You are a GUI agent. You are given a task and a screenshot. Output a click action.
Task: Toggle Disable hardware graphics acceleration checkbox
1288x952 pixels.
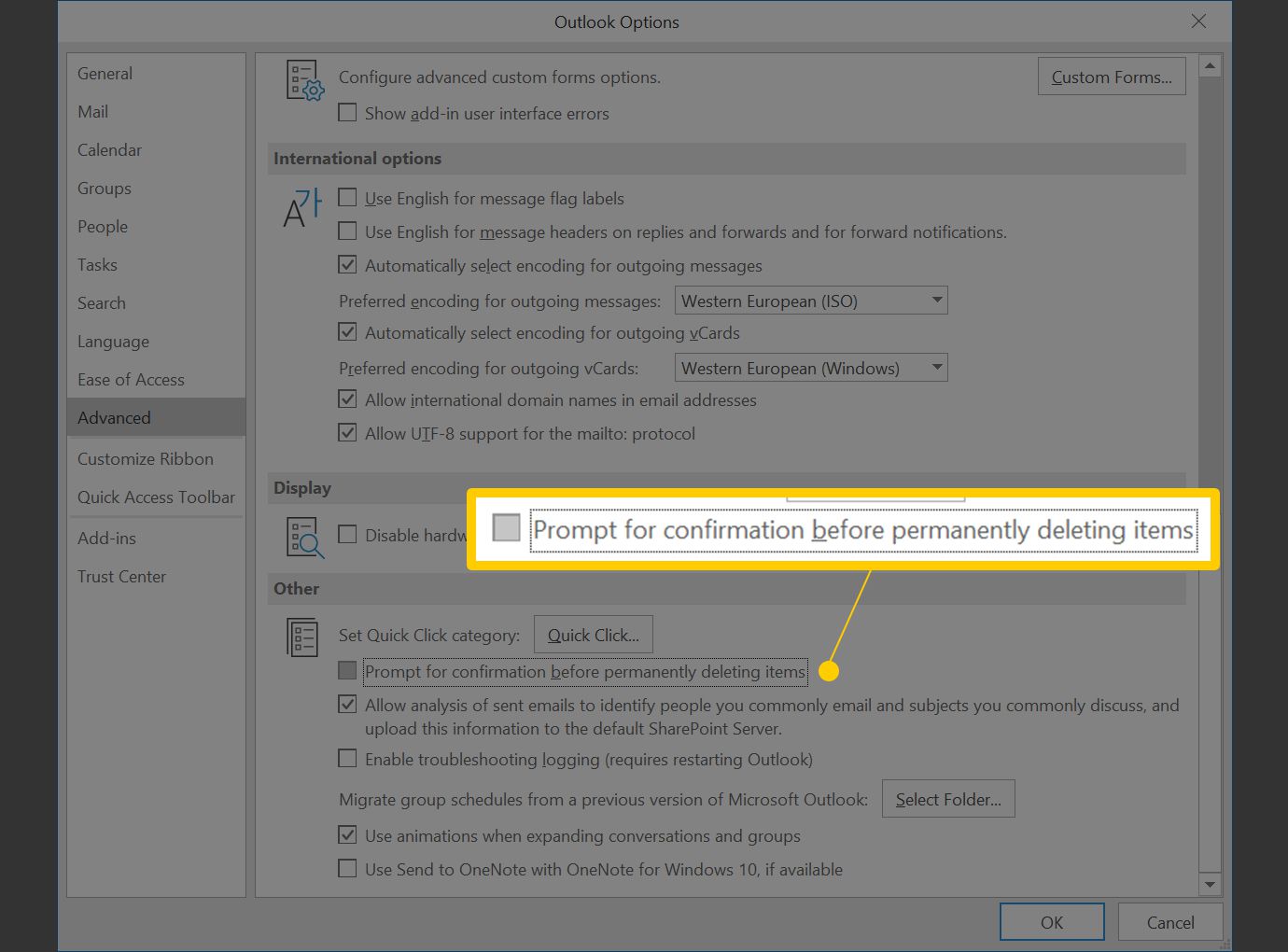(x=347, y=535)
